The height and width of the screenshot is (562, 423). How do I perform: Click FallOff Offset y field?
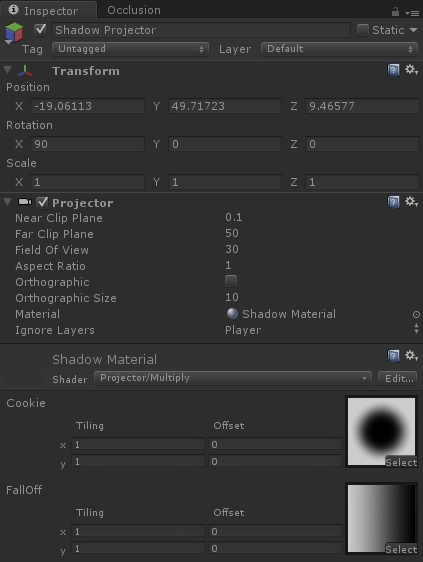(276, 548)
